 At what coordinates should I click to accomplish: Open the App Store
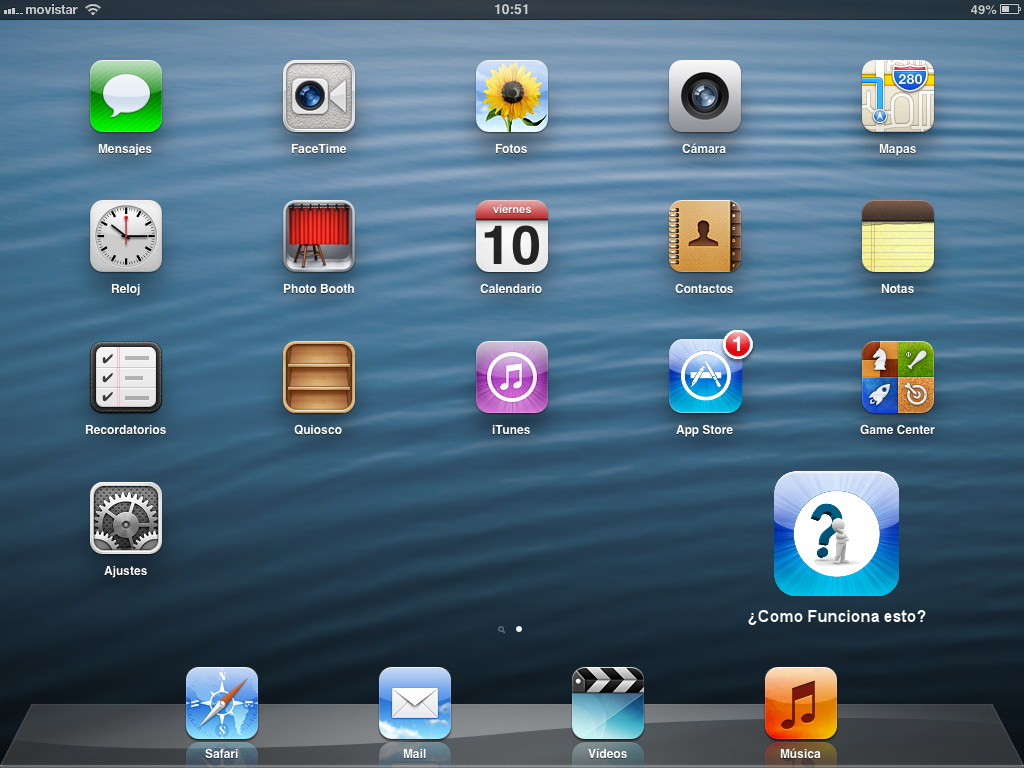point(705,377)
